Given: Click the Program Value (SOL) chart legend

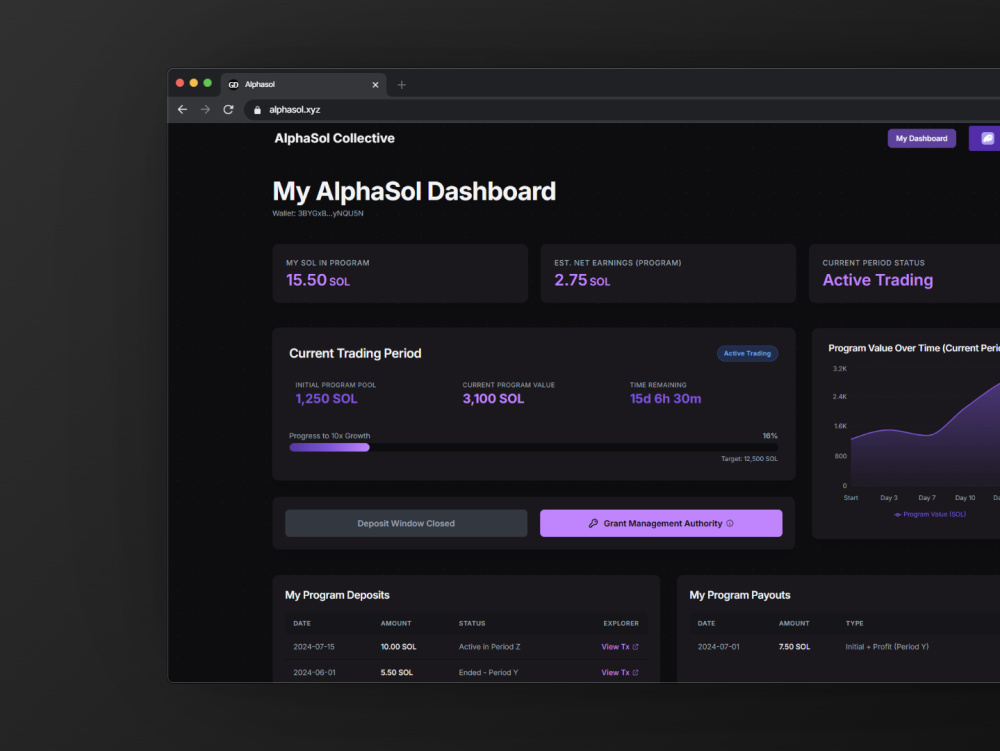Looking at the screenshot, I should [930, 514].
